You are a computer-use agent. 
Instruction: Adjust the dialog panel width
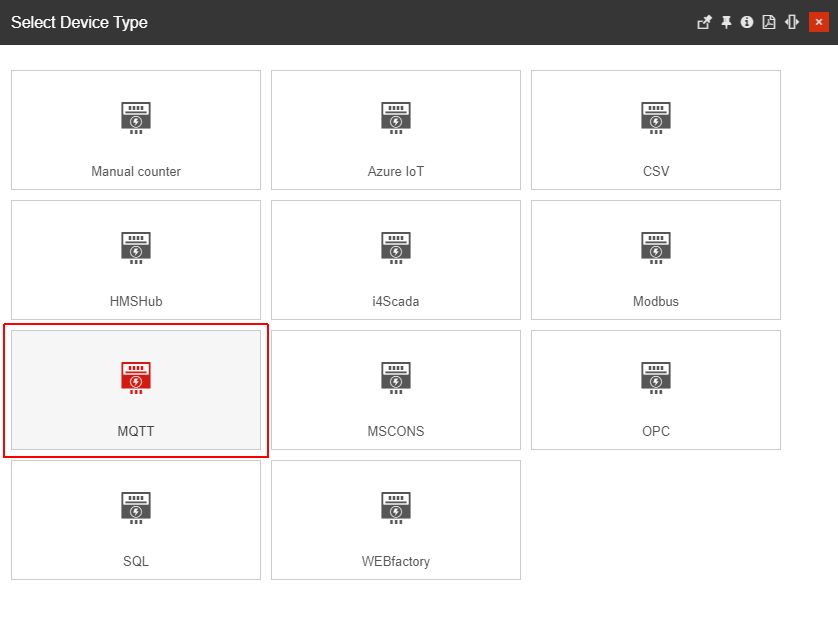pos(790,21)
